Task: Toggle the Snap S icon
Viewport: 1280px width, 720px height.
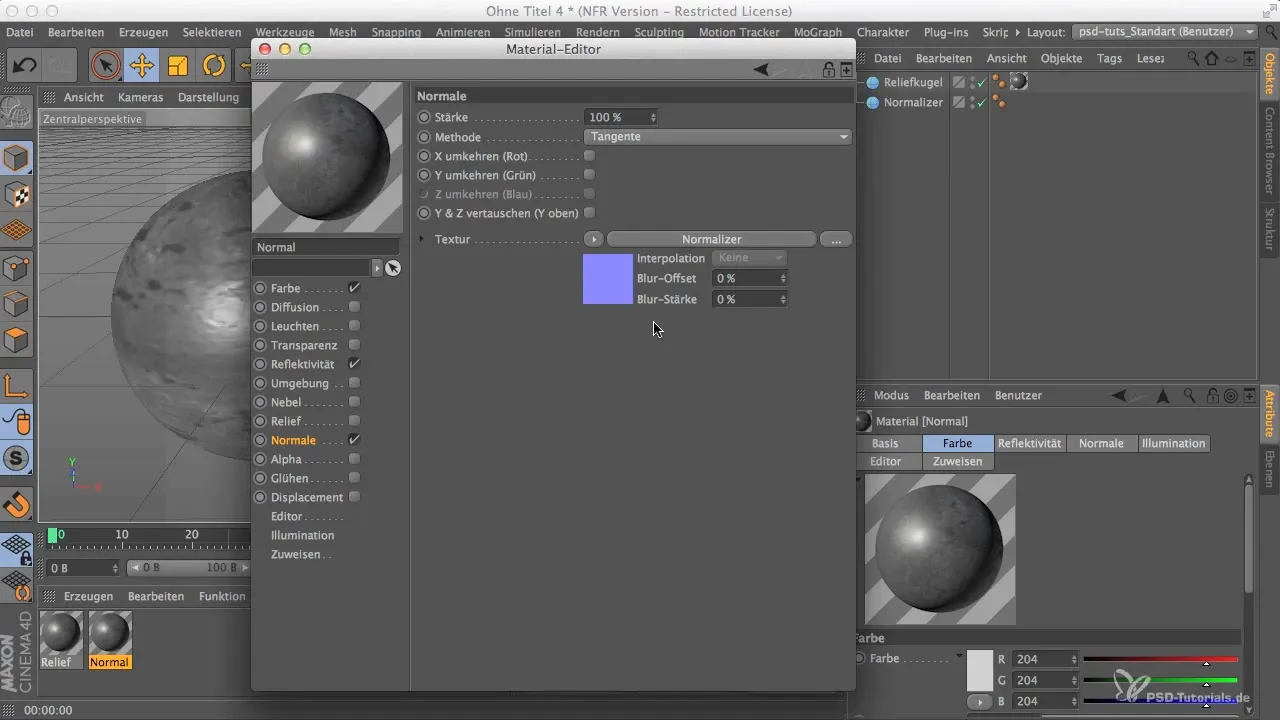Action: [x=17, y=459]
